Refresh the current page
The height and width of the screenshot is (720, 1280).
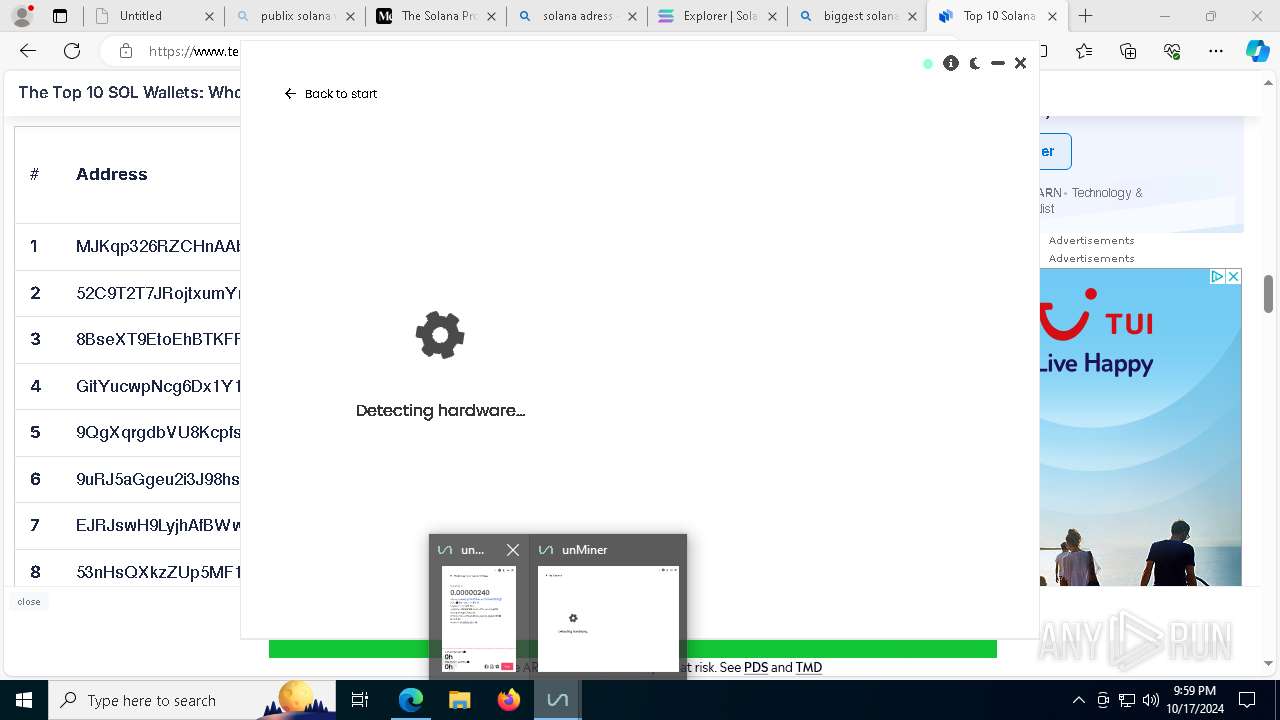point(72,51)
